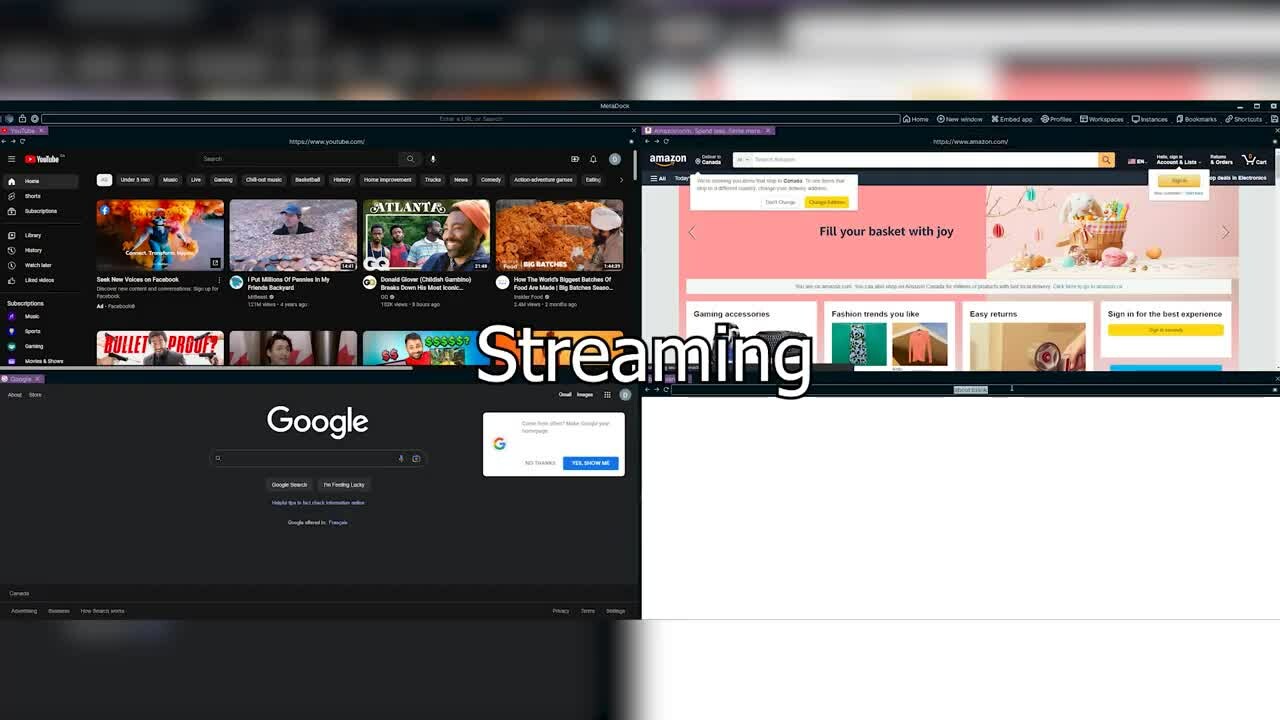1280x720 pixels.
Task: Open YouTube notifications bell
Action: pos(593,159)
